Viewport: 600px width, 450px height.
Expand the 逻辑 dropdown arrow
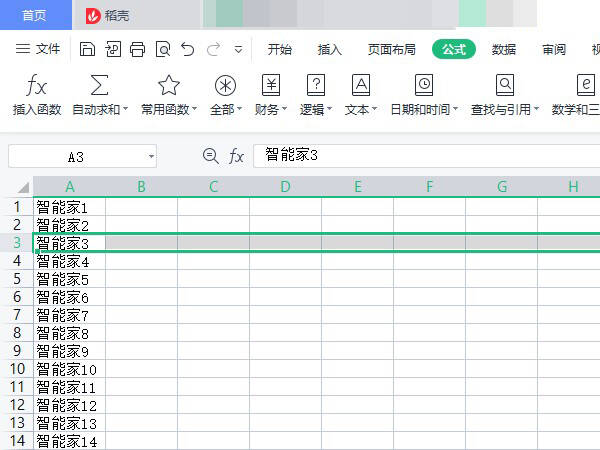[329, 109]
